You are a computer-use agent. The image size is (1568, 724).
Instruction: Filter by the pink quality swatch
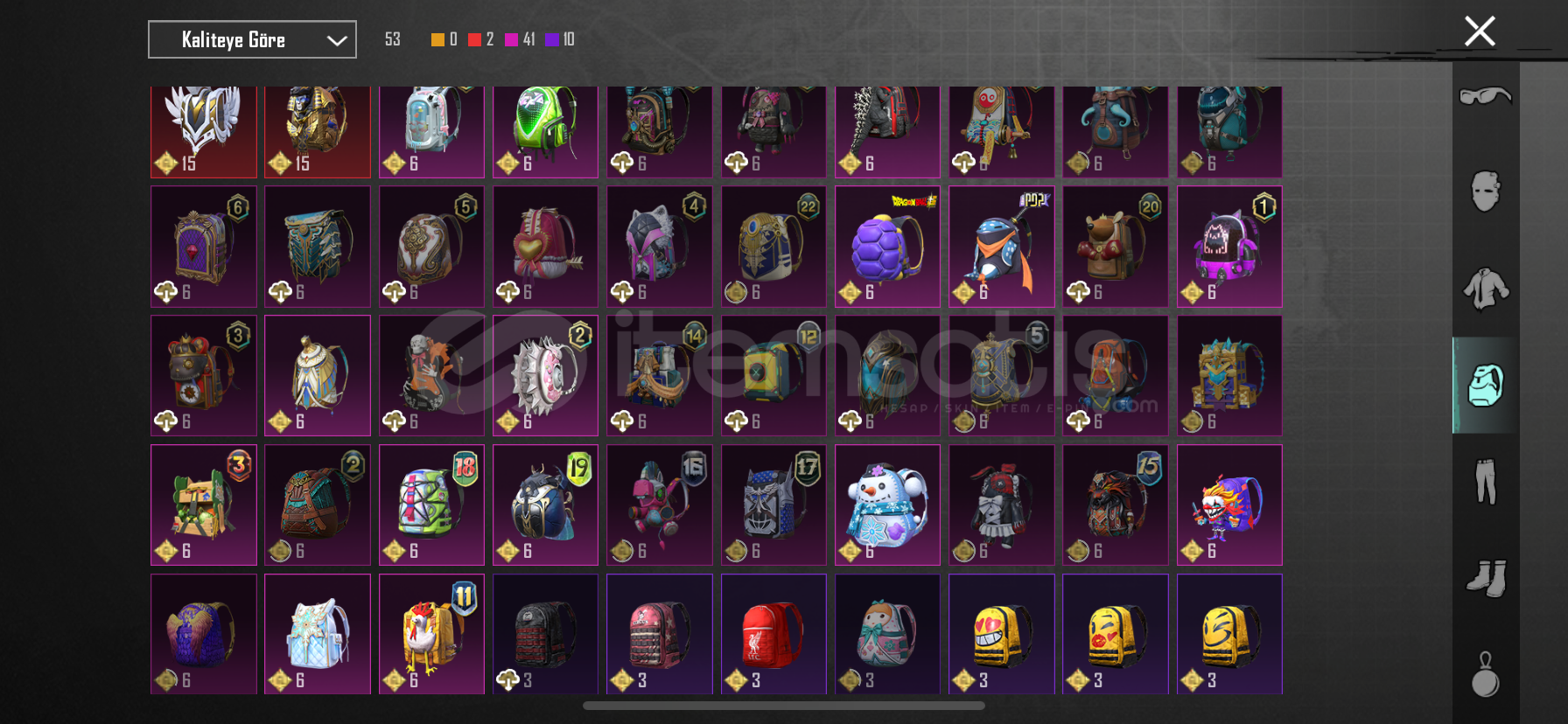[511, 39]
